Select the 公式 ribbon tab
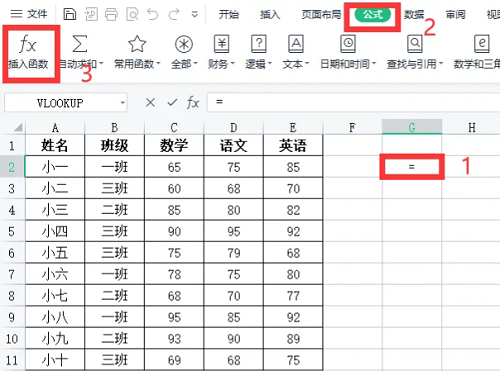The height and width of the screenshot is (371, 500). tap(373, 14)
